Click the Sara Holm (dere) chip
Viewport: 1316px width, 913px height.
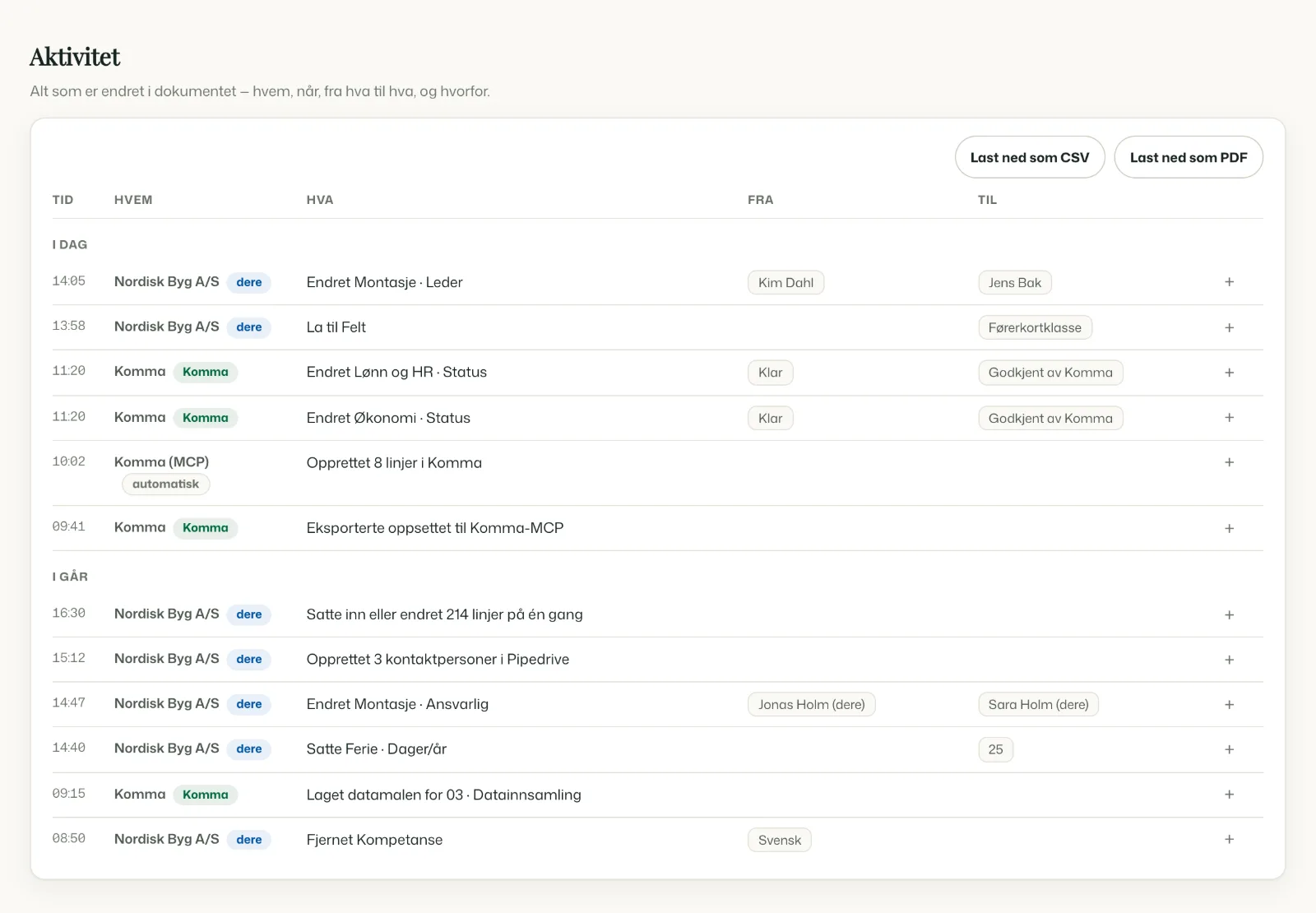[1038, 705]
